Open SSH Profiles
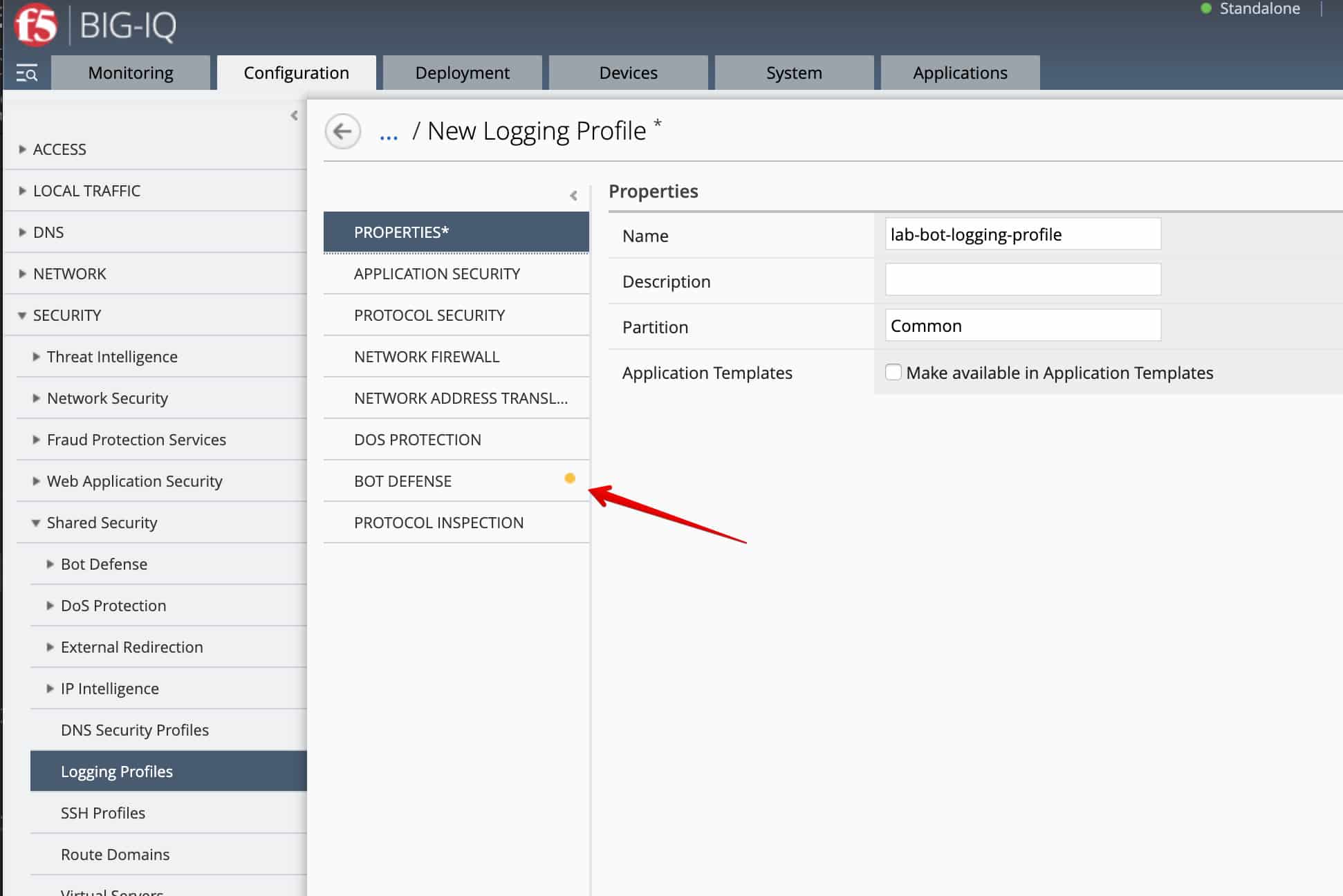1343x896 pixels. pos(169,813)
